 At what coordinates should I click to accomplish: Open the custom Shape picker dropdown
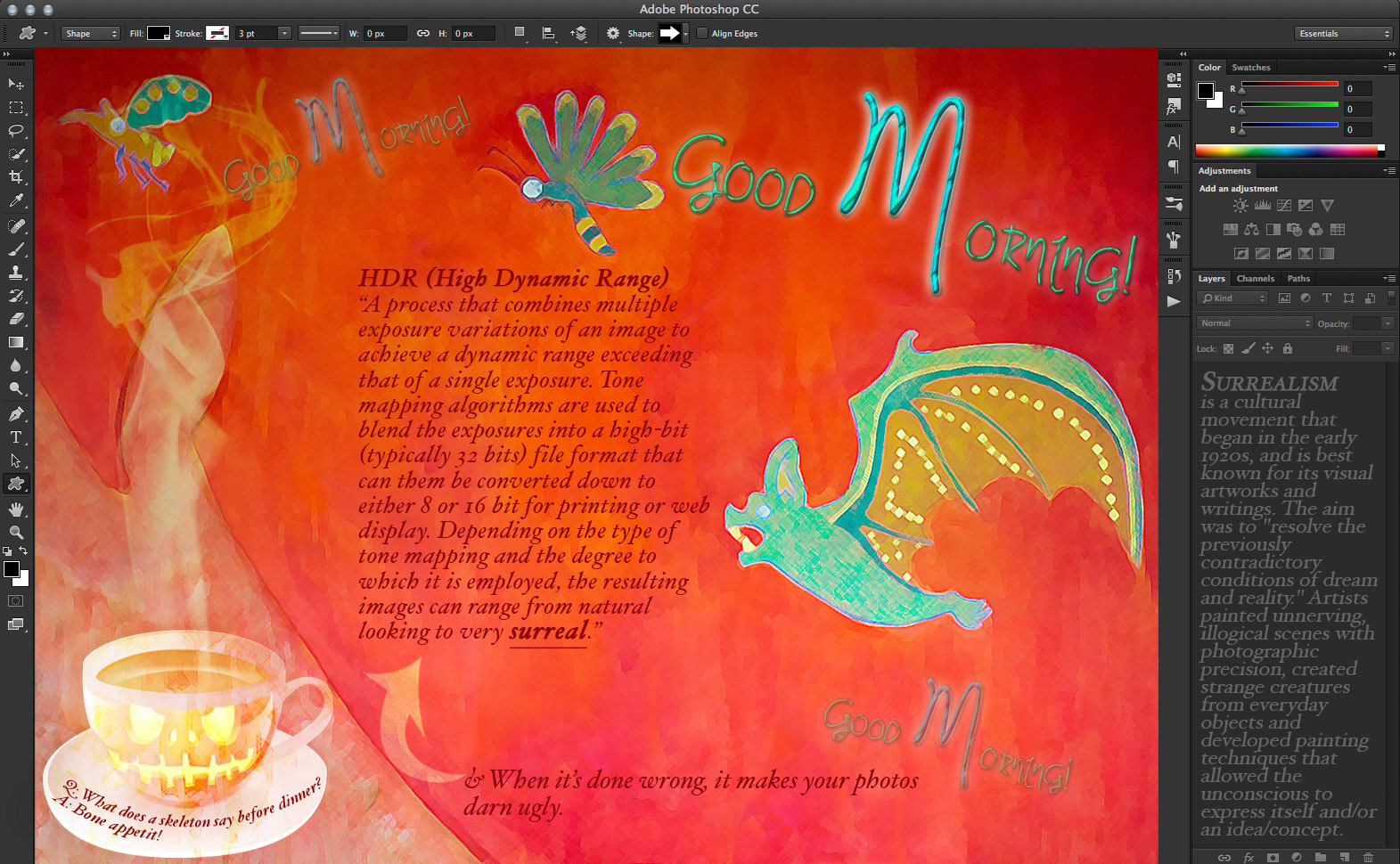tap(685, 34)
